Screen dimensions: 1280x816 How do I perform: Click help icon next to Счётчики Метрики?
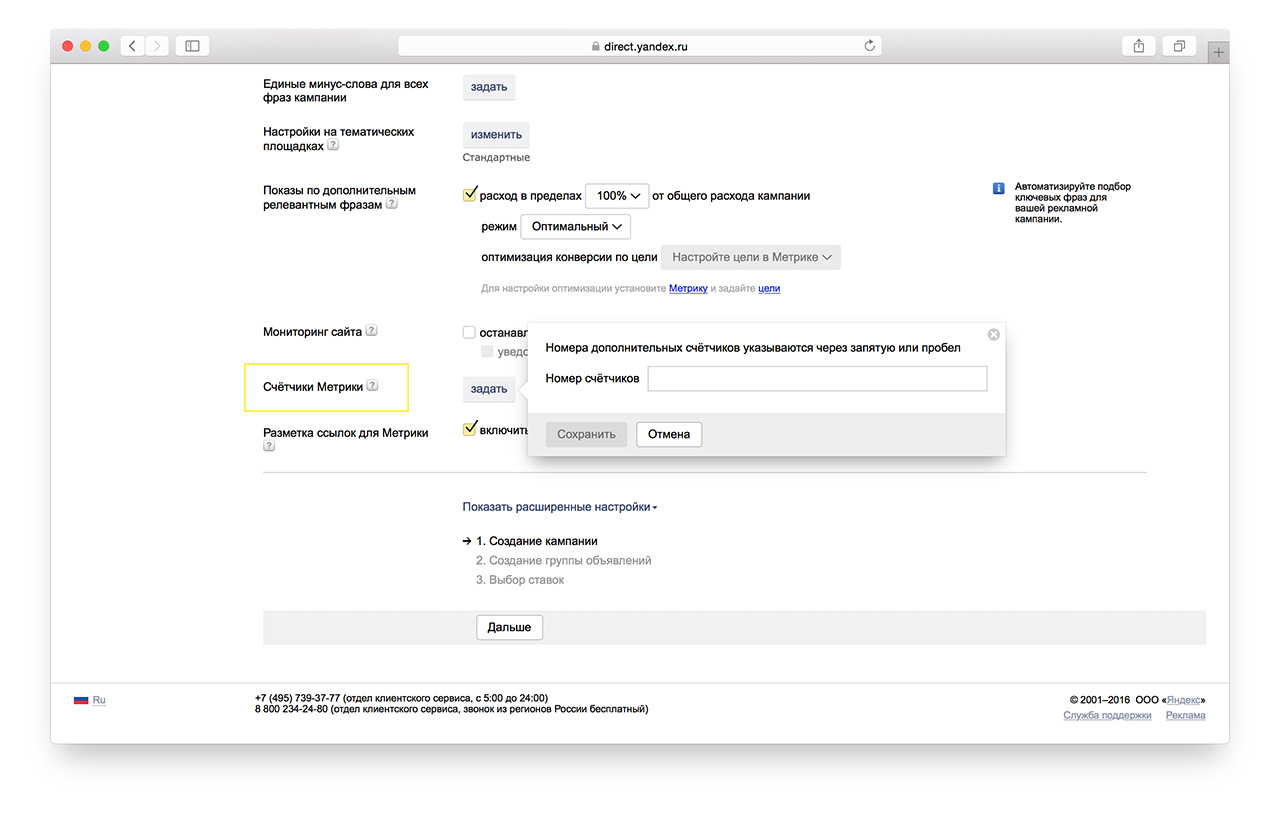point(372,386)
